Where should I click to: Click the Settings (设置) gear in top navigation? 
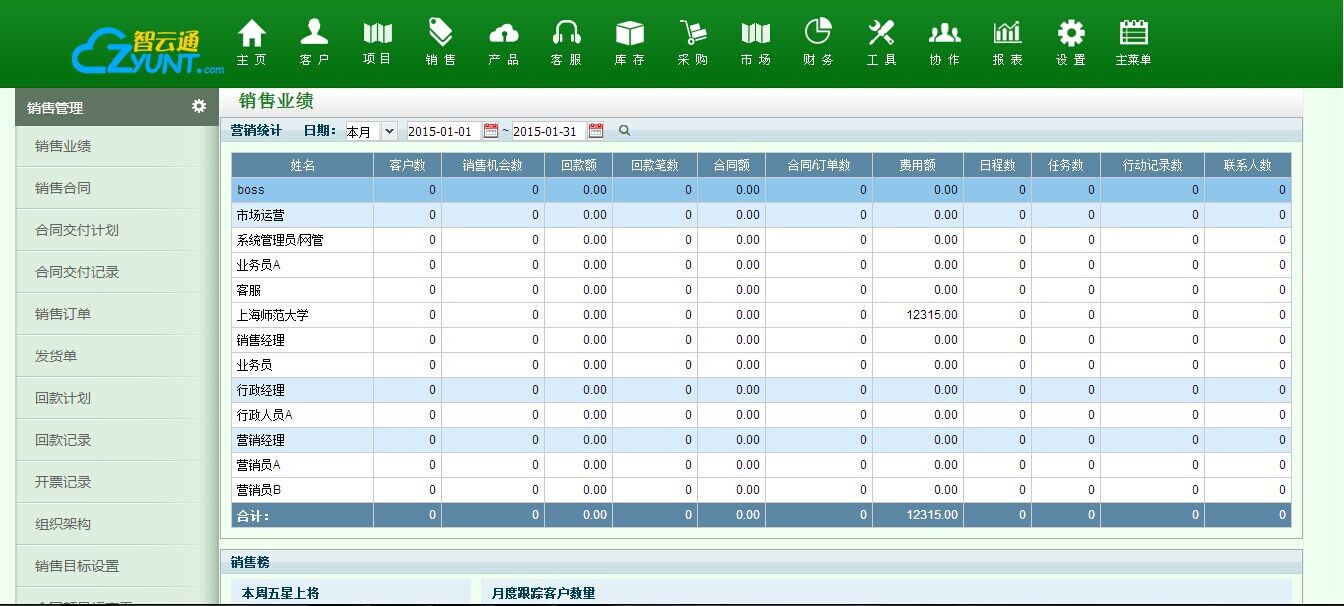[1070, 34]
